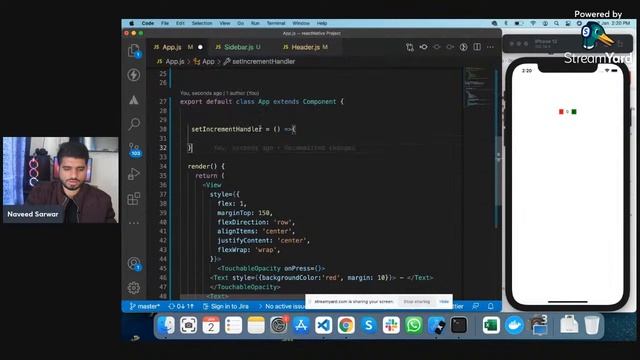Click the first commit-navigation icon in editor toolbar

424,47
